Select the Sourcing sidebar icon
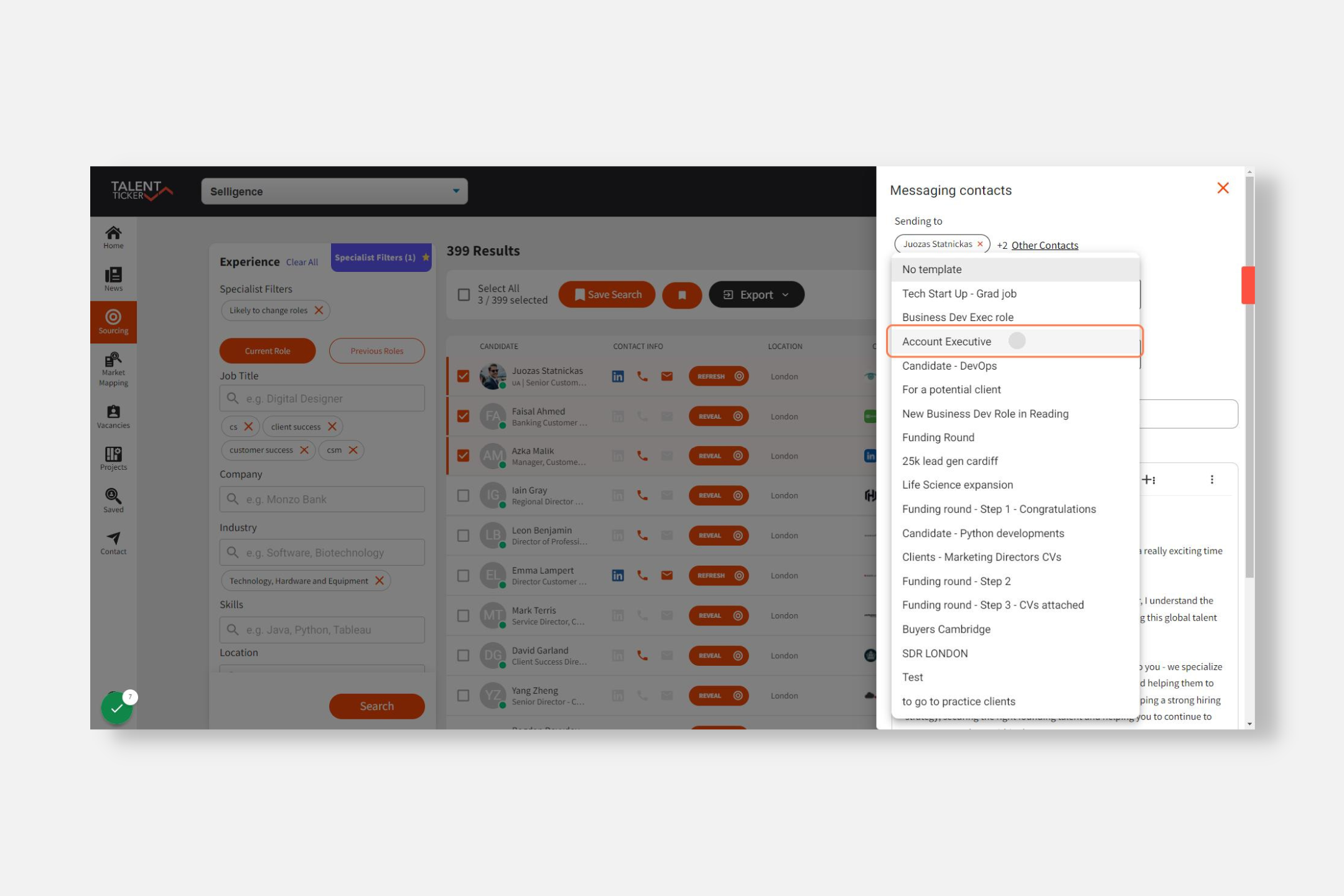The width and height of the screenshot is (1344, 896). coord(113,322)
